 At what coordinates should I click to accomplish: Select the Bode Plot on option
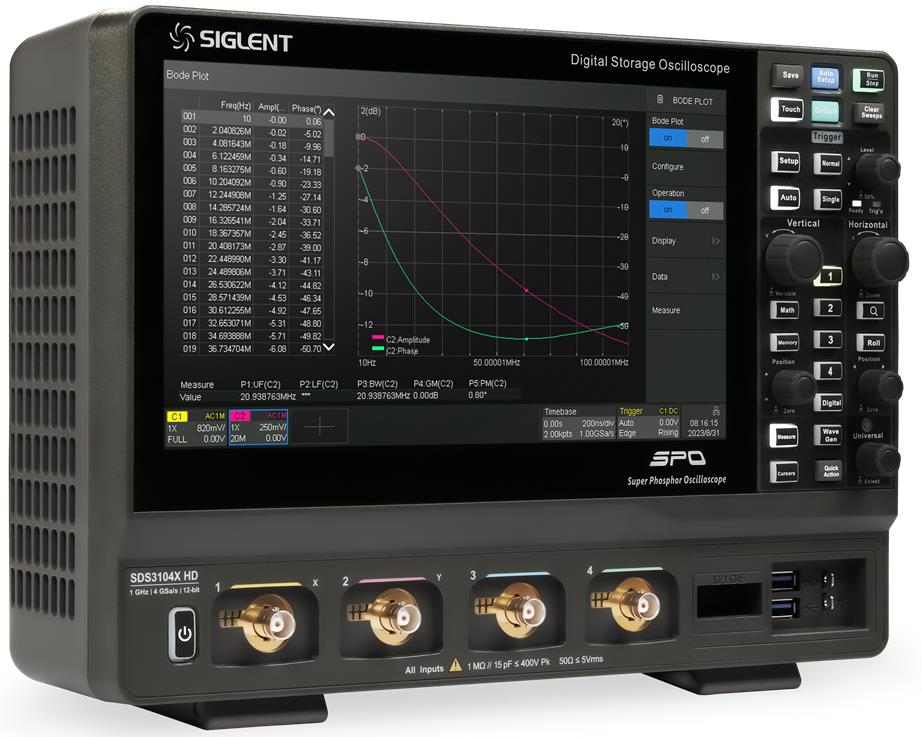tap(667, 139)
